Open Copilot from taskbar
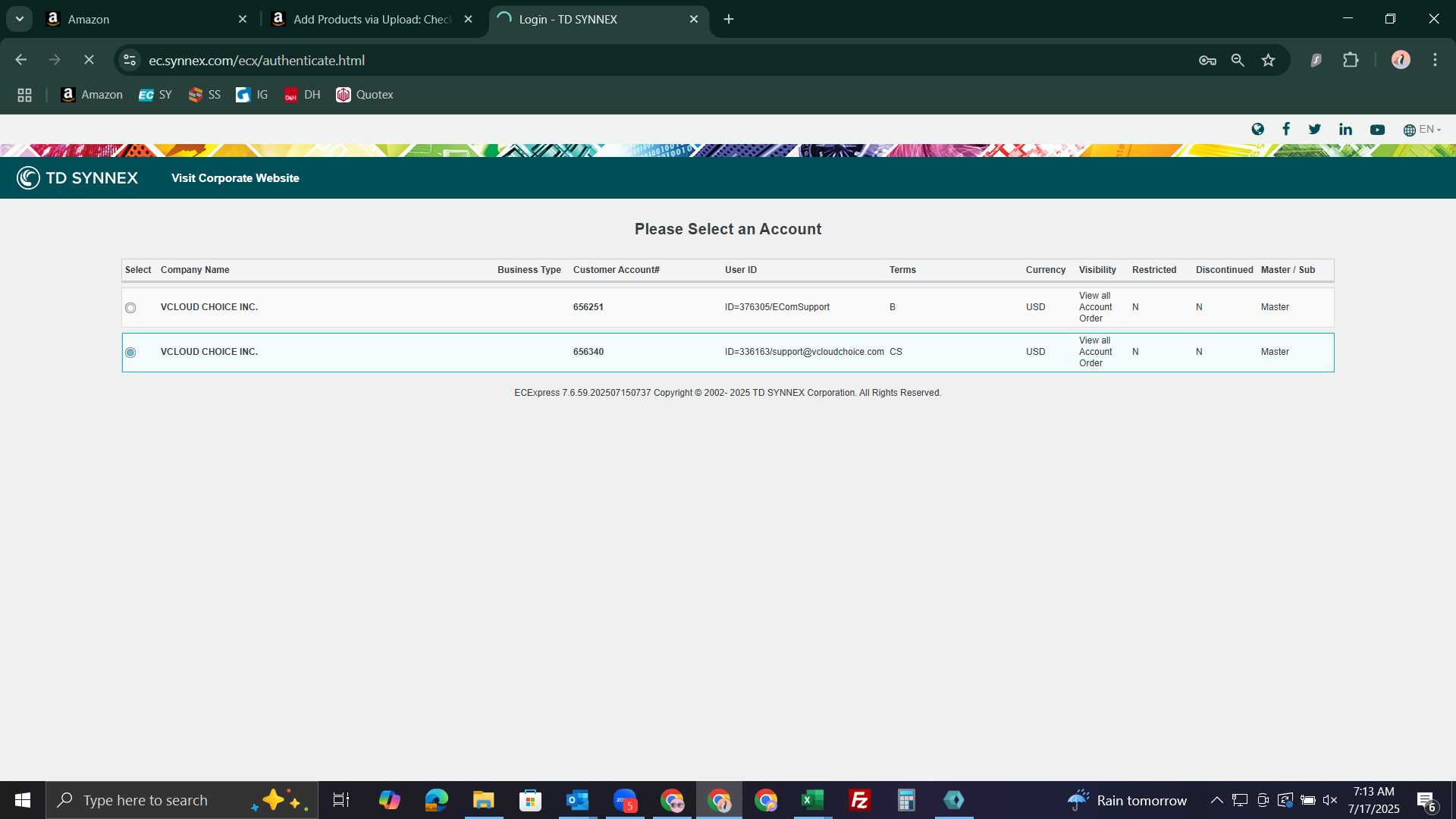Viewport: 1456px width, 819px height. (389, 800)
